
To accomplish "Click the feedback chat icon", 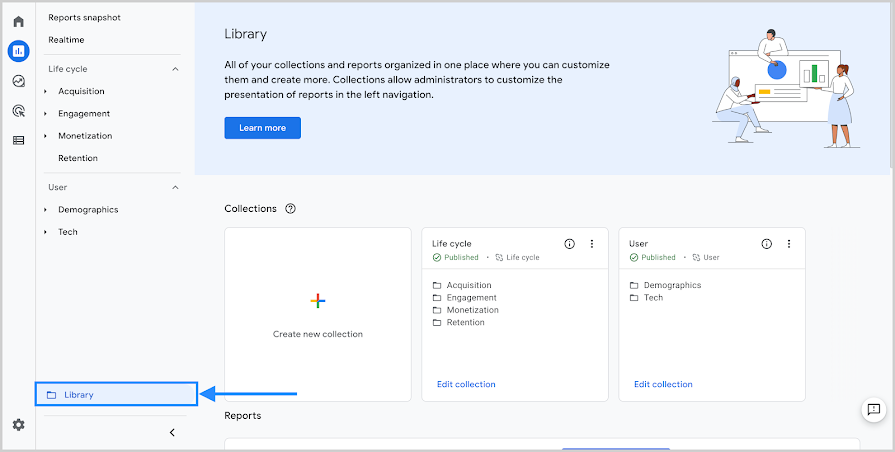I will point(873,410).
